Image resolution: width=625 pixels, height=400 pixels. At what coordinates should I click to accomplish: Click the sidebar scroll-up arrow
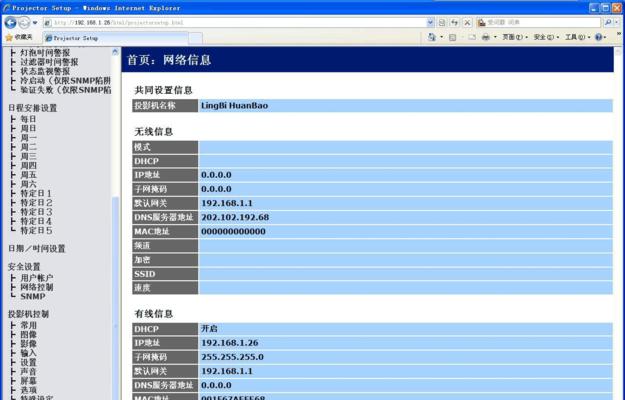click(115, 52)
